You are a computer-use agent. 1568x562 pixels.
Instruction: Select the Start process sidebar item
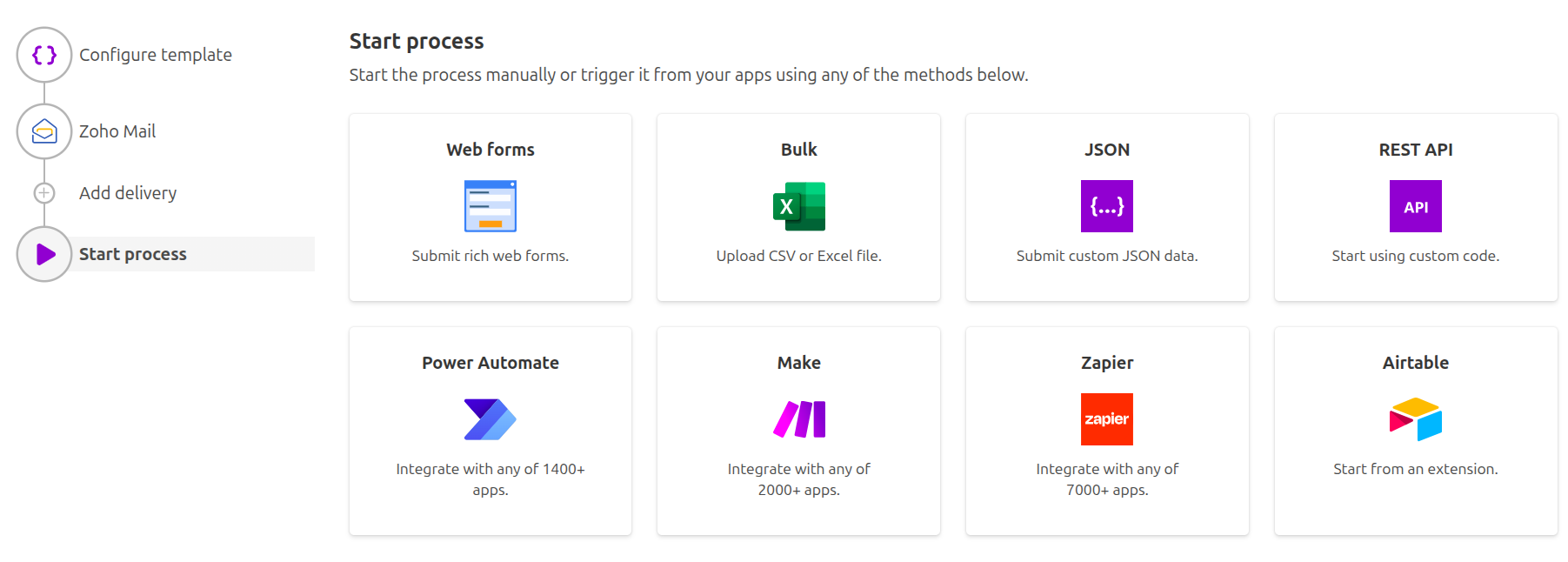pyautogui.click(x=133, y=254)
